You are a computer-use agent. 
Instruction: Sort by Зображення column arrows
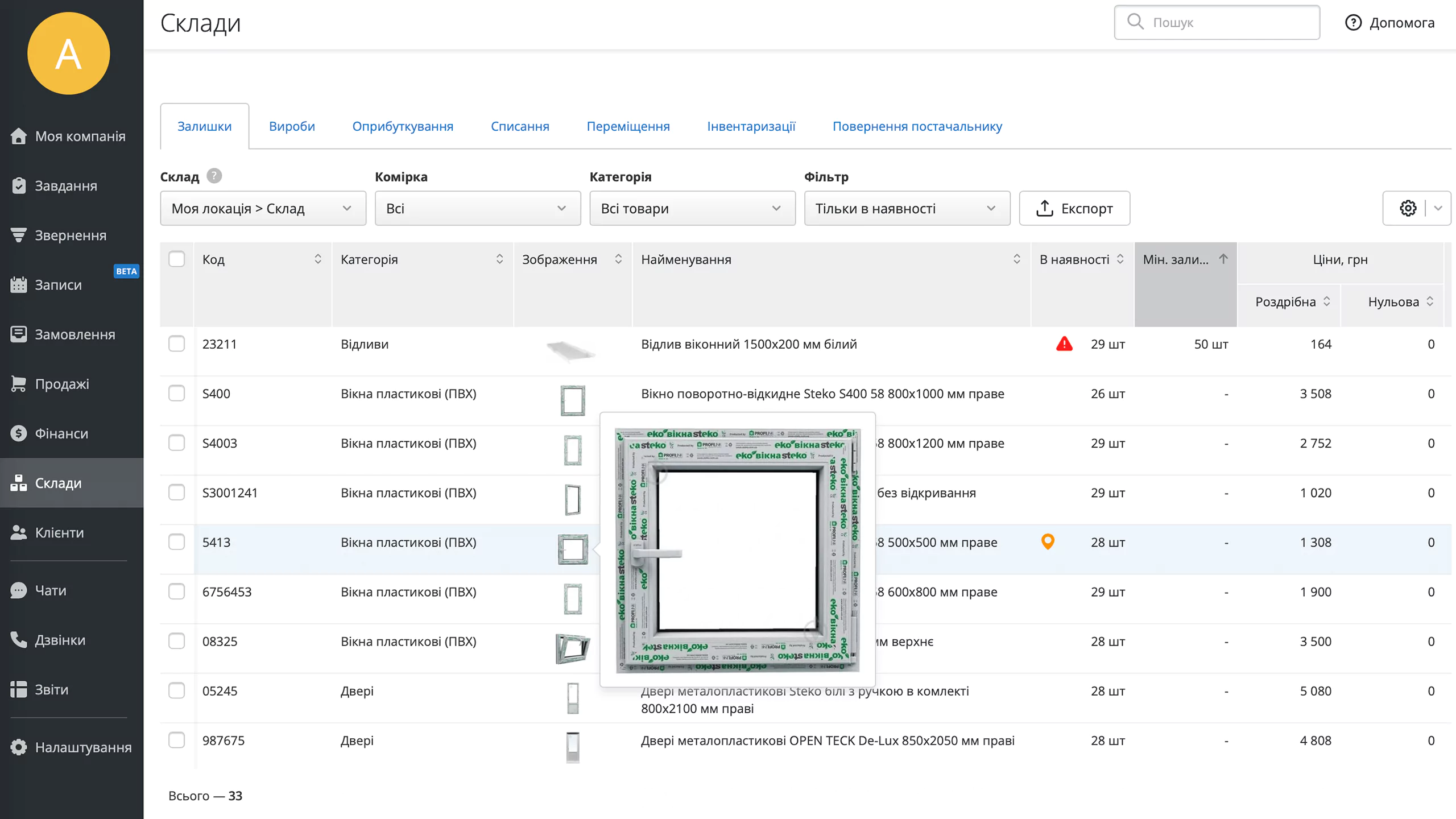(x=618, y=259)
